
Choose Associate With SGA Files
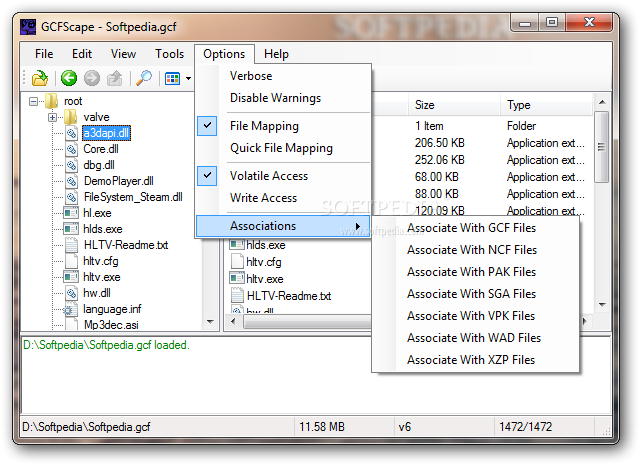(476, 294)
